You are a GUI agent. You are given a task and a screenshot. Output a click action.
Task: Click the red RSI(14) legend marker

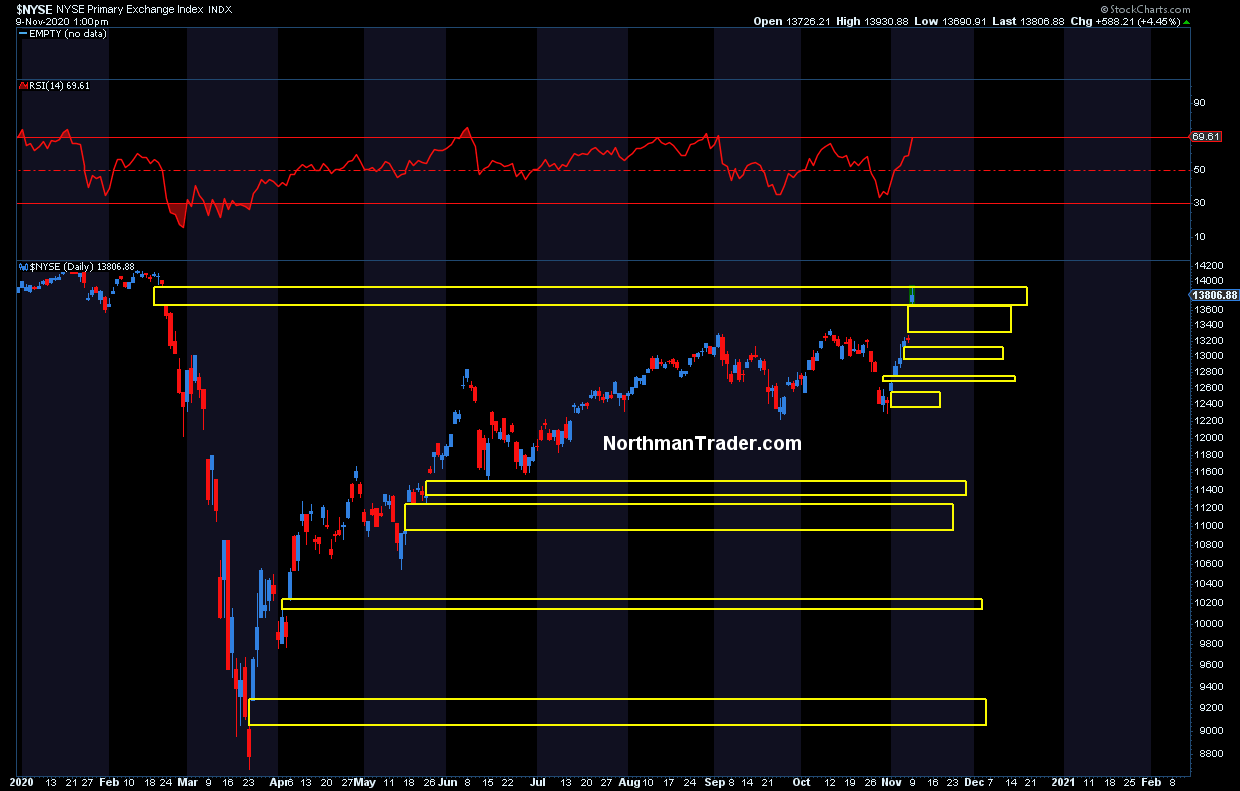[22, 86]
